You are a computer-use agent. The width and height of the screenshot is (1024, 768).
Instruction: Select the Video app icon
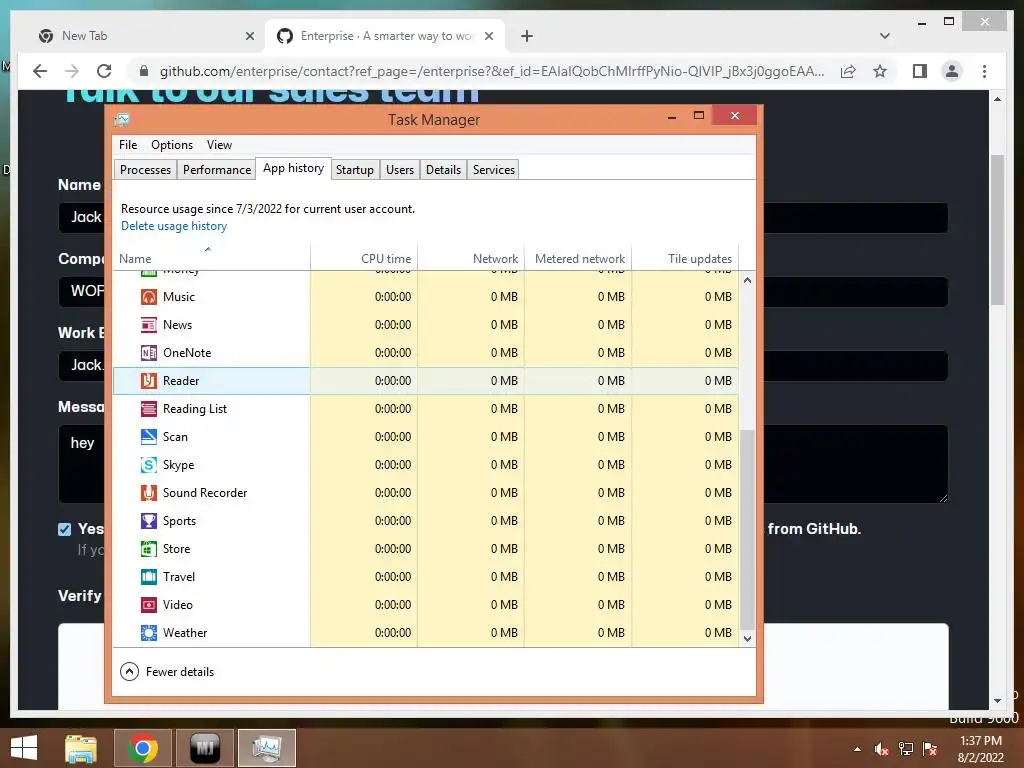(x=149, y=605)
